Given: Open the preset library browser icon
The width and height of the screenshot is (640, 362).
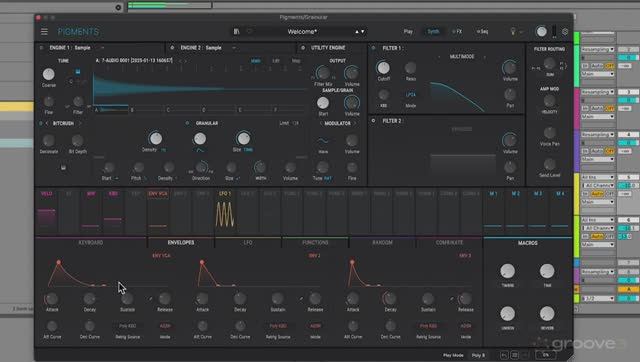Looking at the screenshot, I should pyautogui.click(x=236, y=31).
